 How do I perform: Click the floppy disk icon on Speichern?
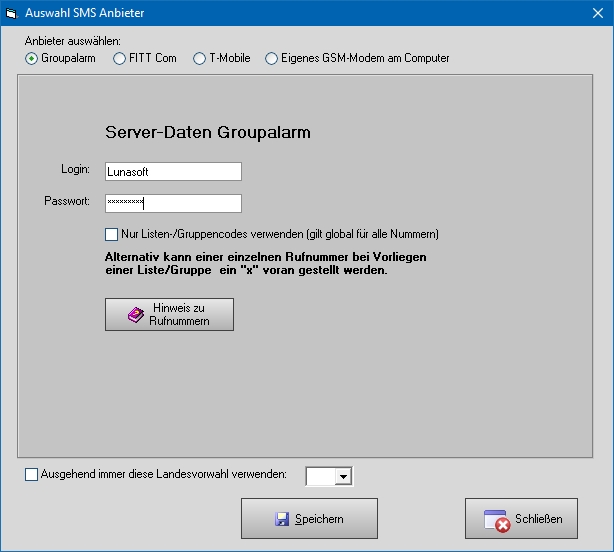point(282,519)
